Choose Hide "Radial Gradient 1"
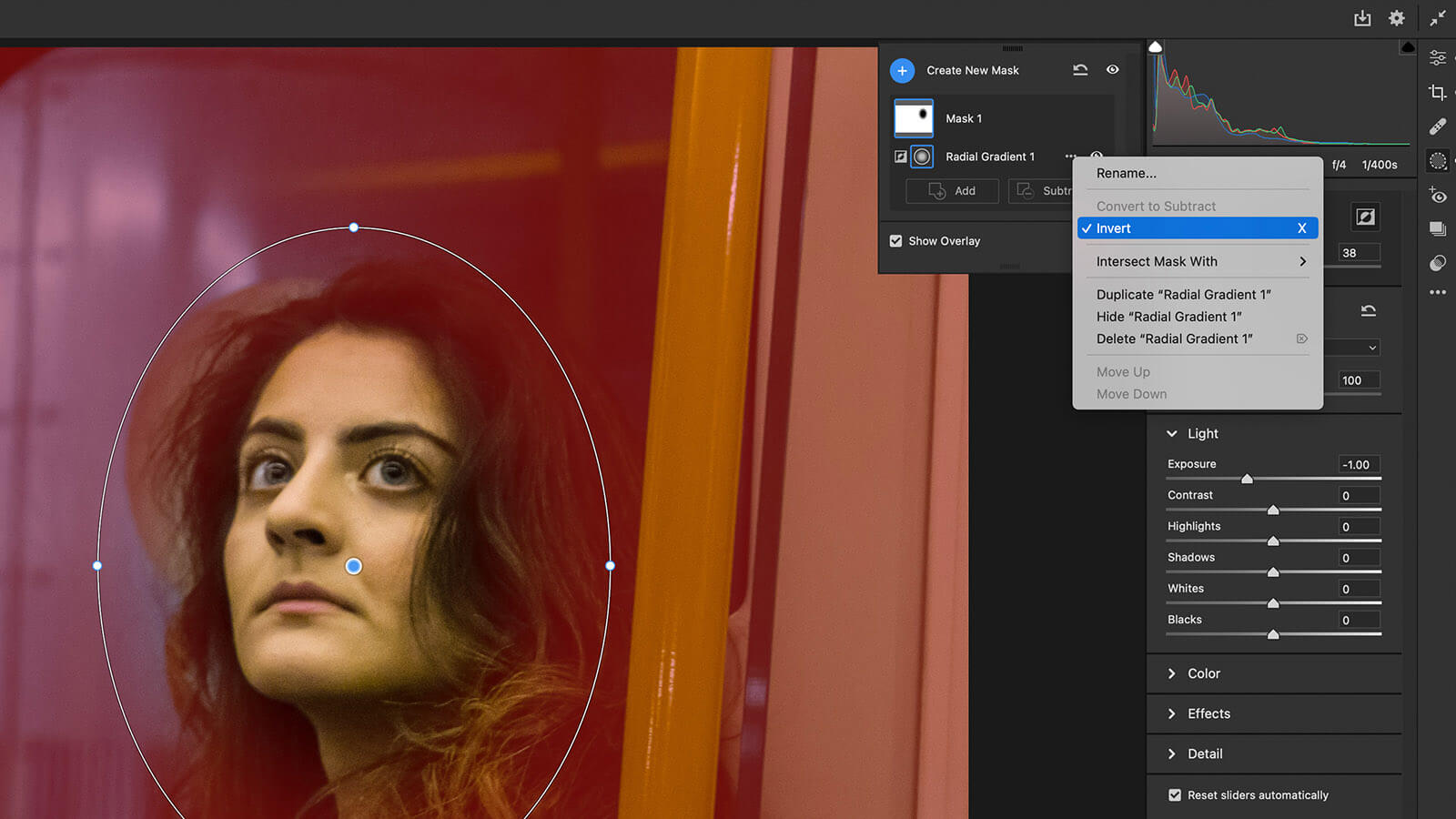The image size is (1456, 819). tap(1198, 317)
